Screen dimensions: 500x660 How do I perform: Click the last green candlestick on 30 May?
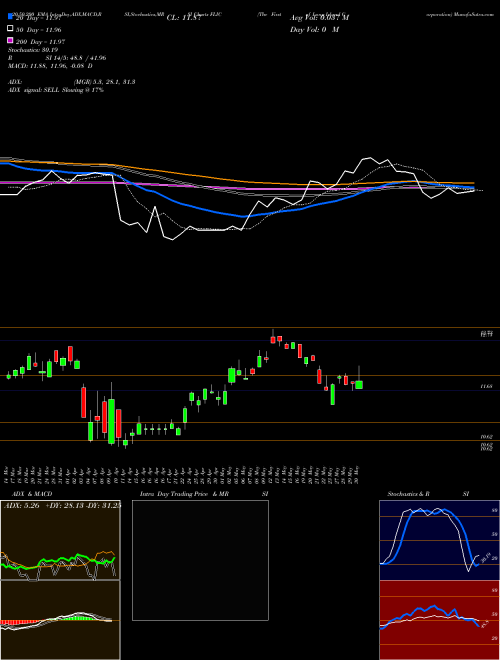coord(359,384)
